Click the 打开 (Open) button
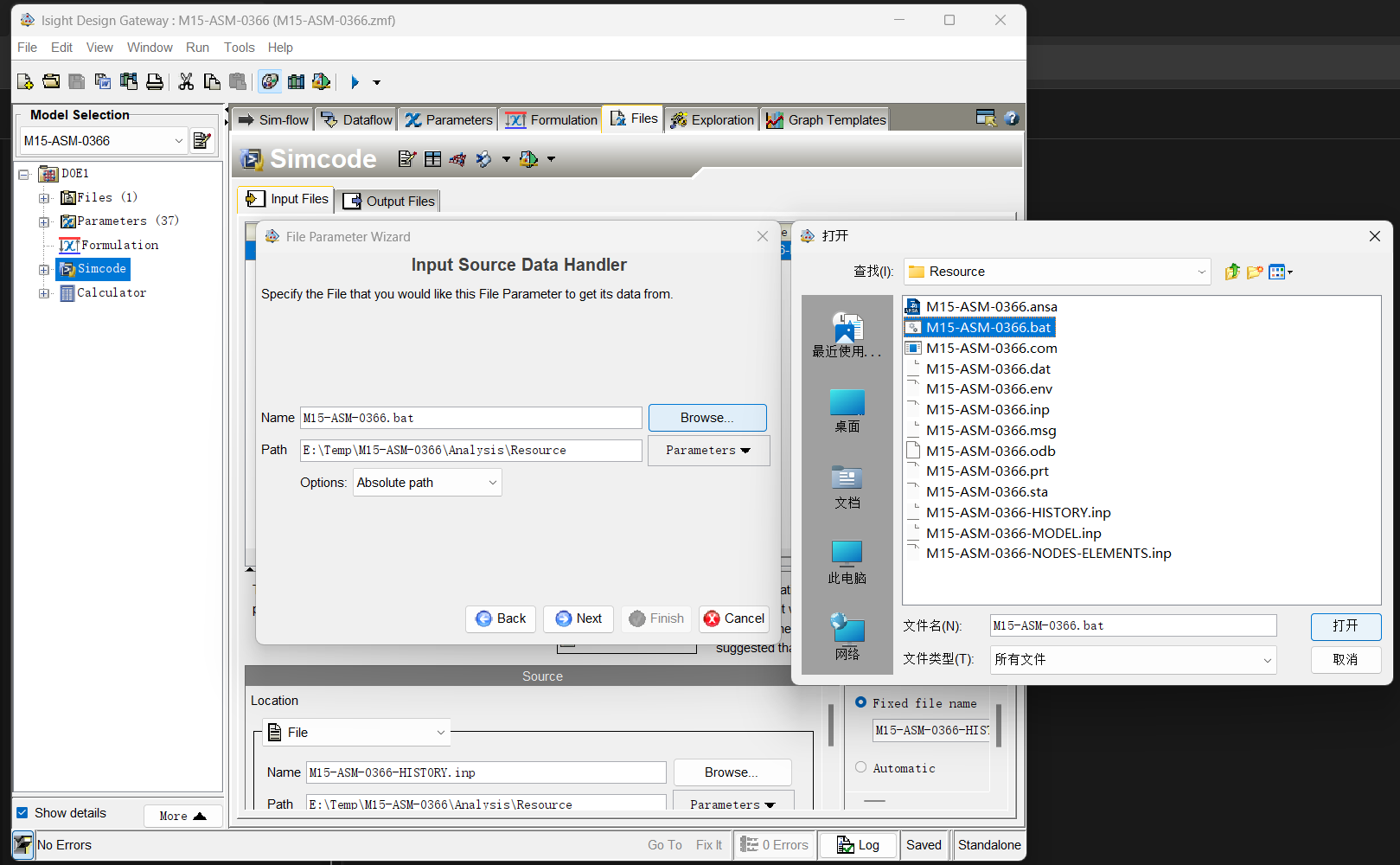The width and height of the screenshot is (1400, 865). (x=1345, y=625)
